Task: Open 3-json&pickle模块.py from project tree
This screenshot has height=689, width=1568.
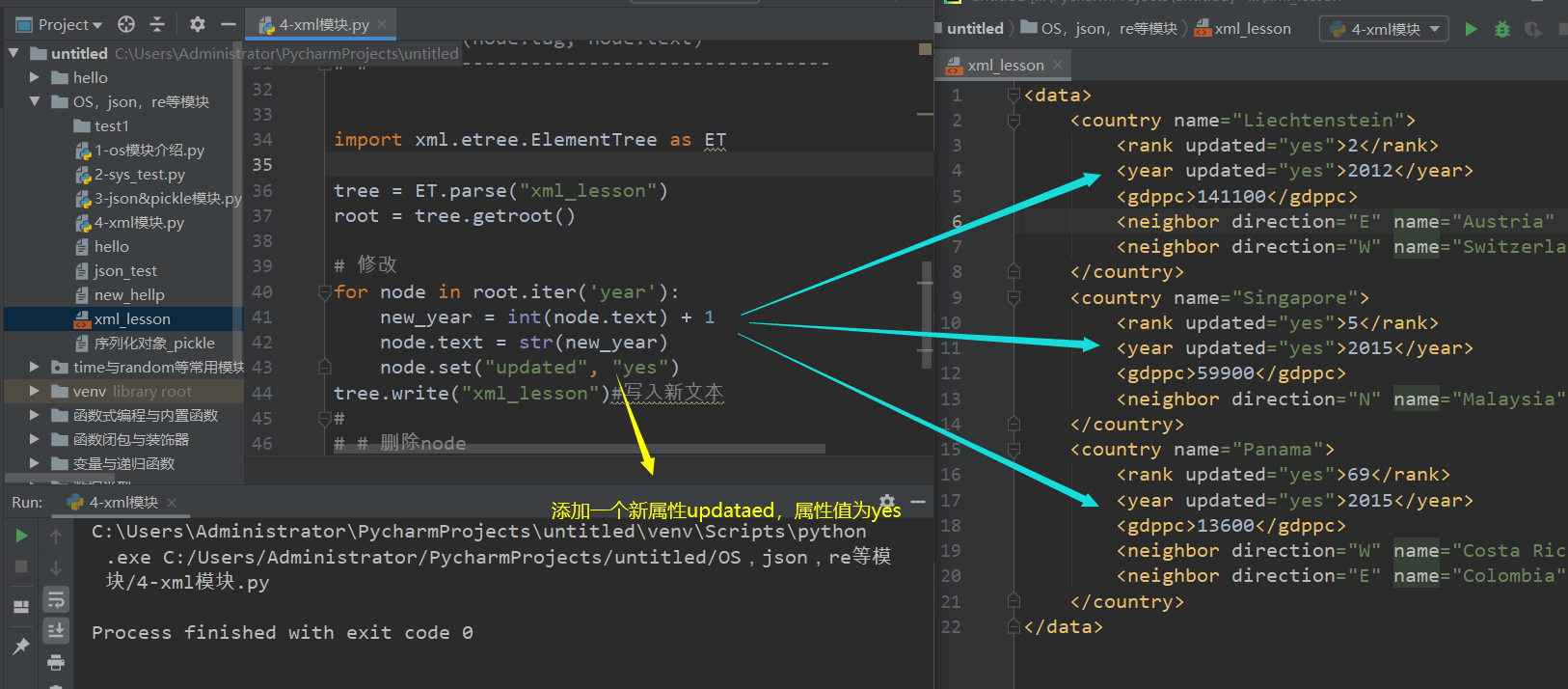Action: pos(159,198)
